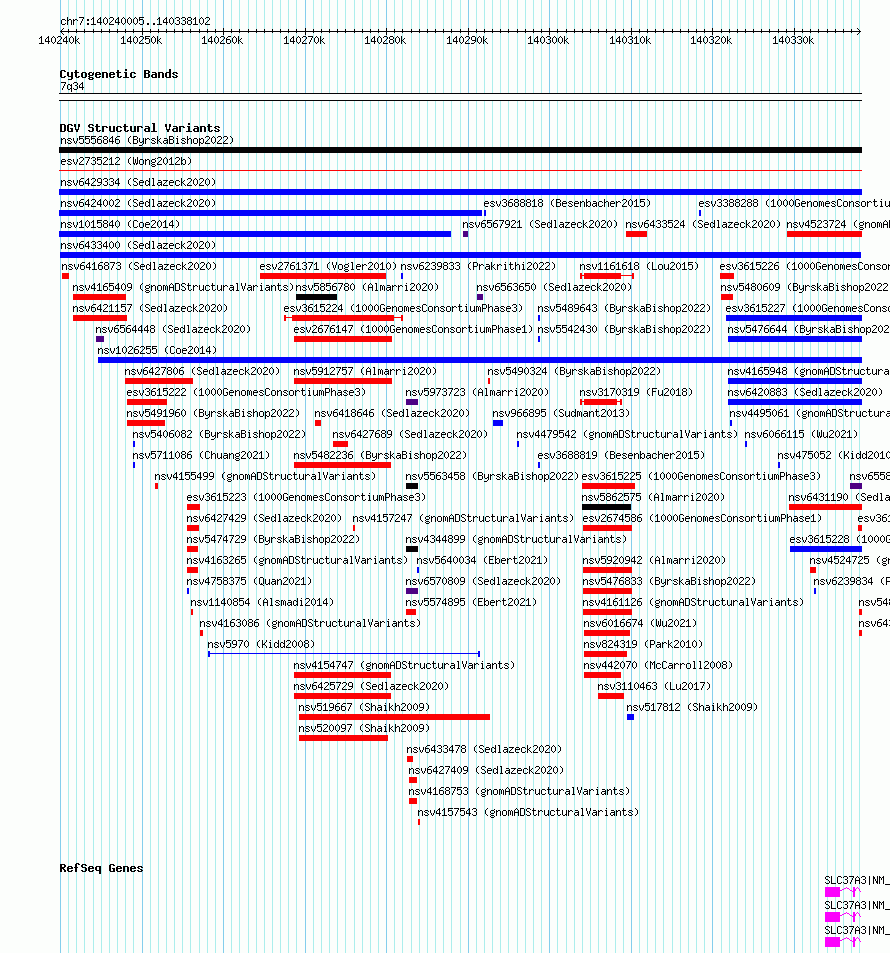The width and height of the screenshot is (890, 953).
Task: Click the red bar under nsv519667
Action: (x=394, y=717)
